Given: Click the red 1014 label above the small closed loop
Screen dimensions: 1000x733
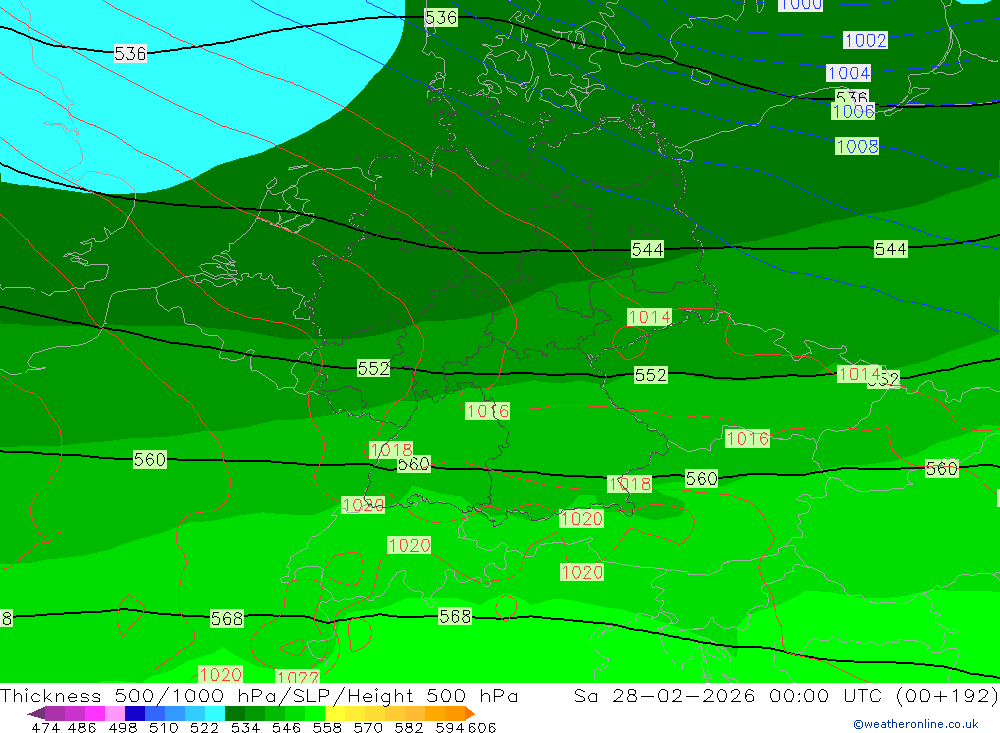Looking at the screenshot, I should 650,316.
